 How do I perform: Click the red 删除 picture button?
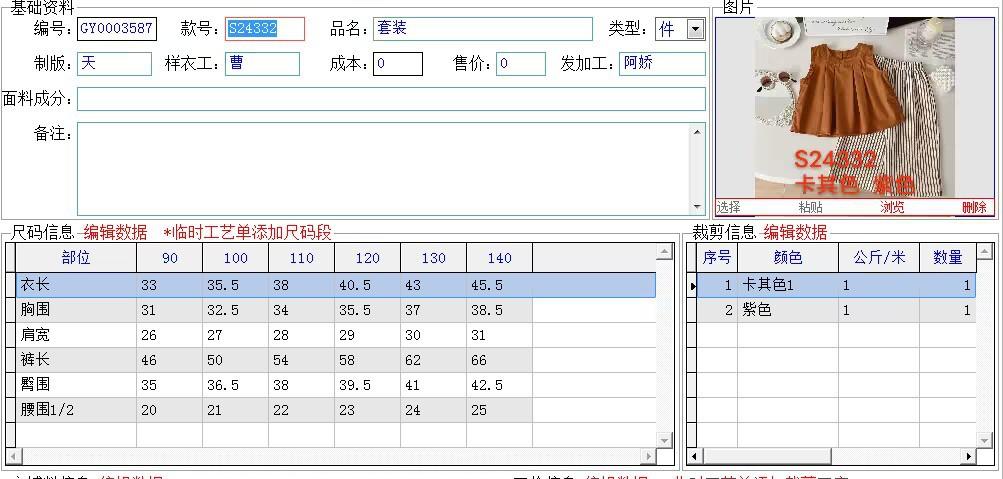click(x=974, y=207)
